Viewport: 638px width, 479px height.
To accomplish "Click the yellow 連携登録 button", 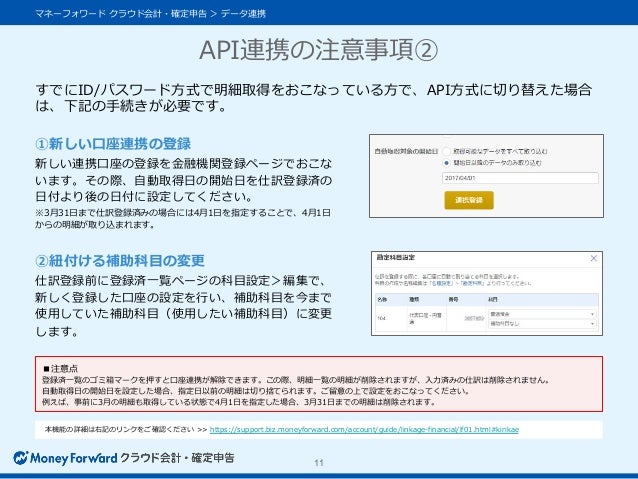I will [x=469, y=200].
